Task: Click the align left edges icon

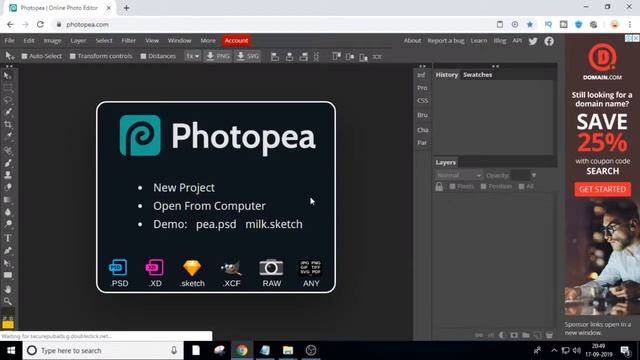Action: pos(275,56)
